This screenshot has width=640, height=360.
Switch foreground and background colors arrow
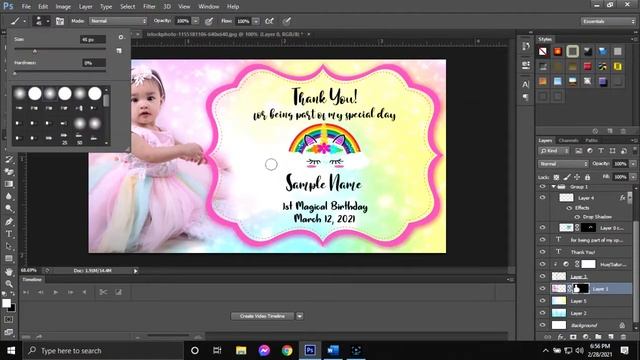(x=12, y=294)
